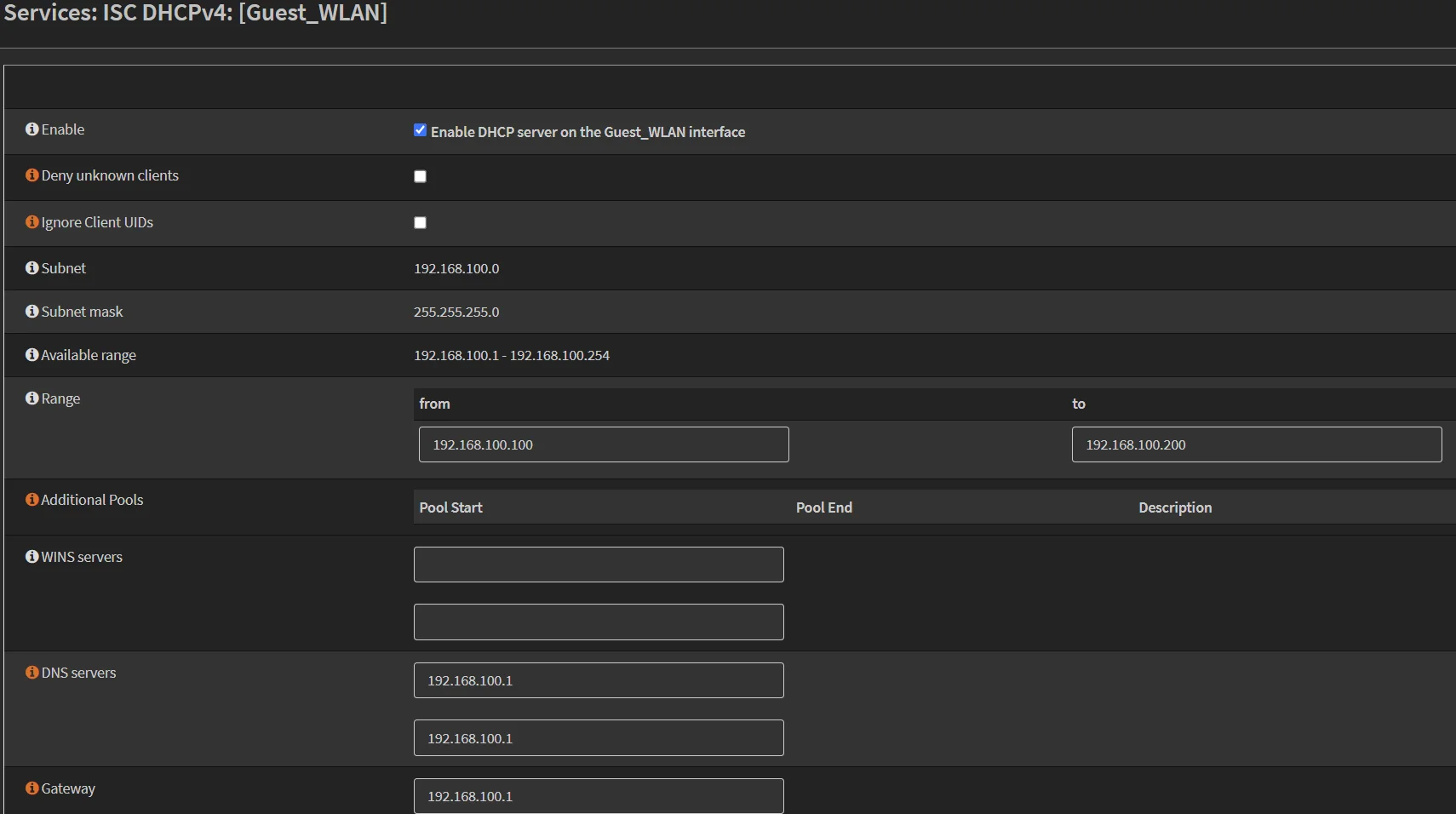The image size is (1456, 814).
Task: Click the help icon beside Gateway
Action: pos(32,788)
